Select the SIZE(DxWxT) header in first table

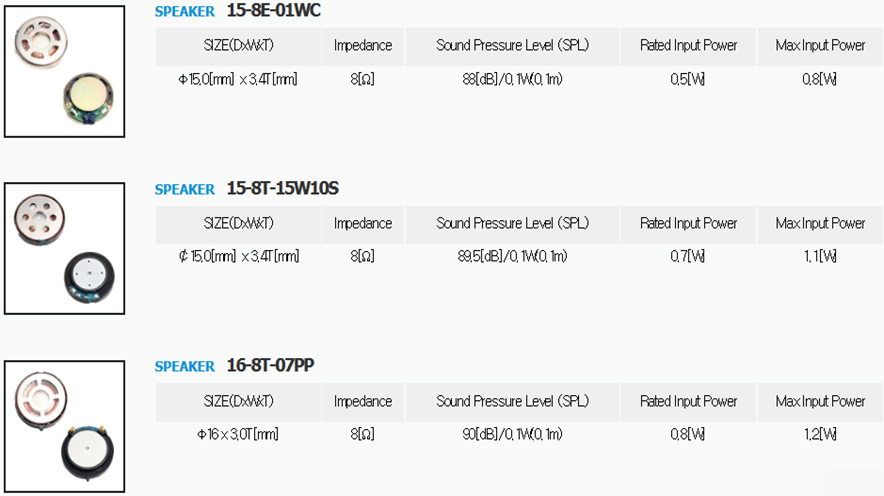[238, 46]
